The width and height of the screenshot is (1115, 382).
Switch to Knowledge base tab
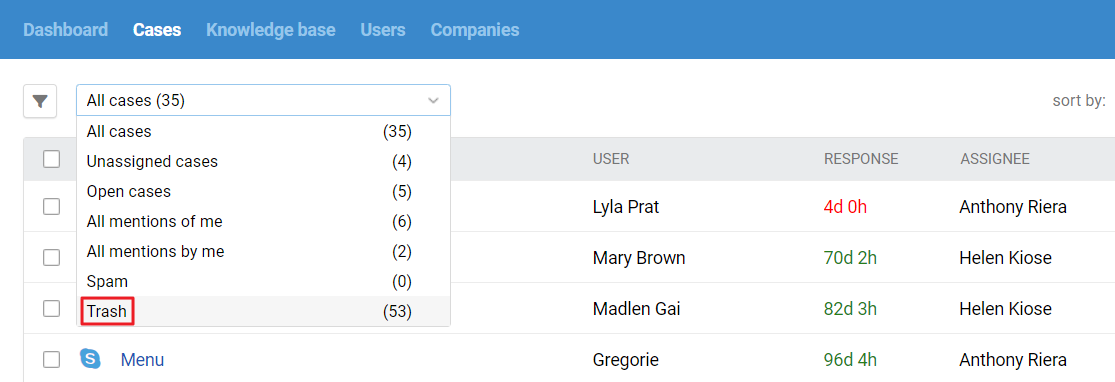270,30
